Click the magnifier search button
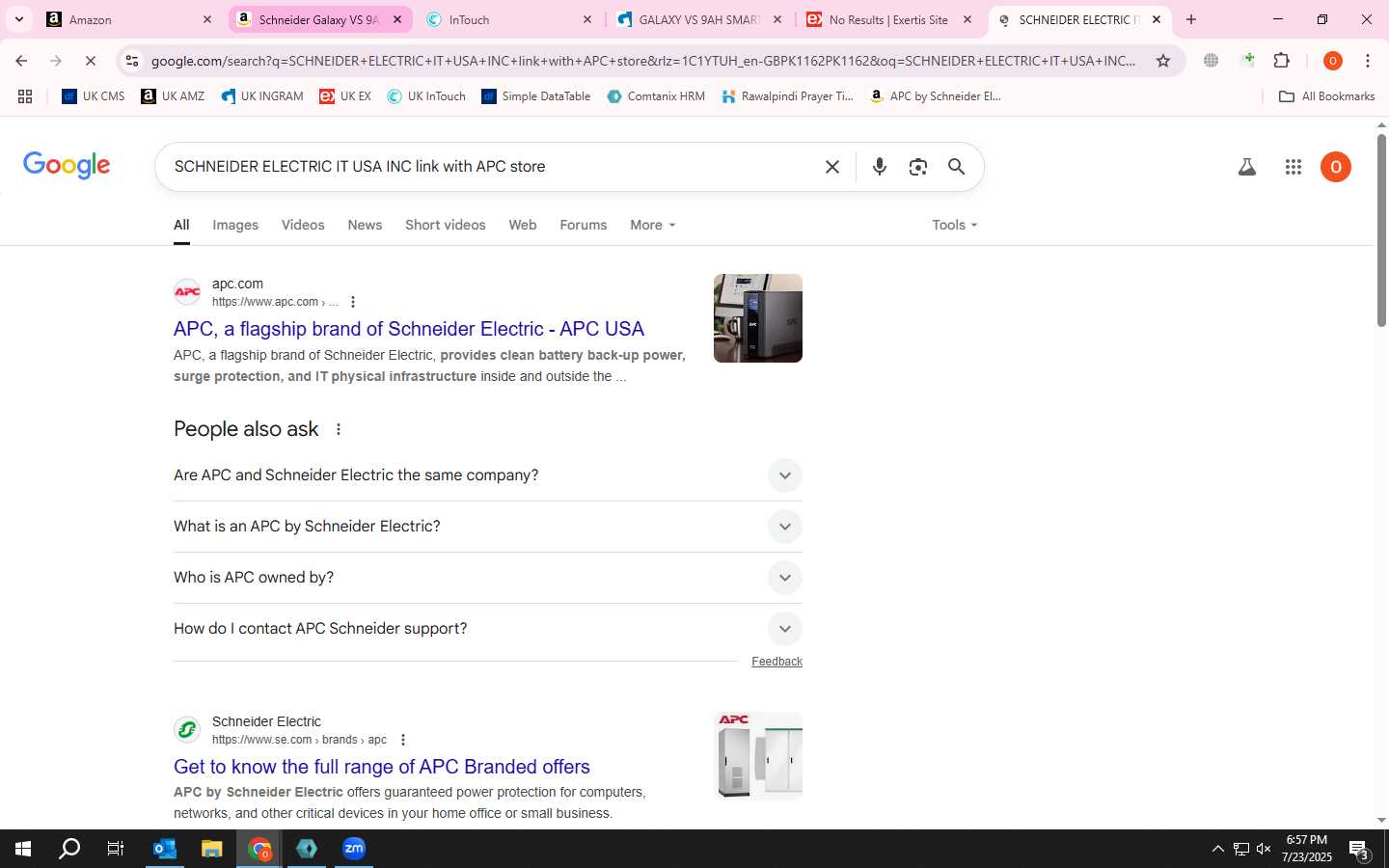This screenshot has width=1389, height=868. [x=956, y=167]
